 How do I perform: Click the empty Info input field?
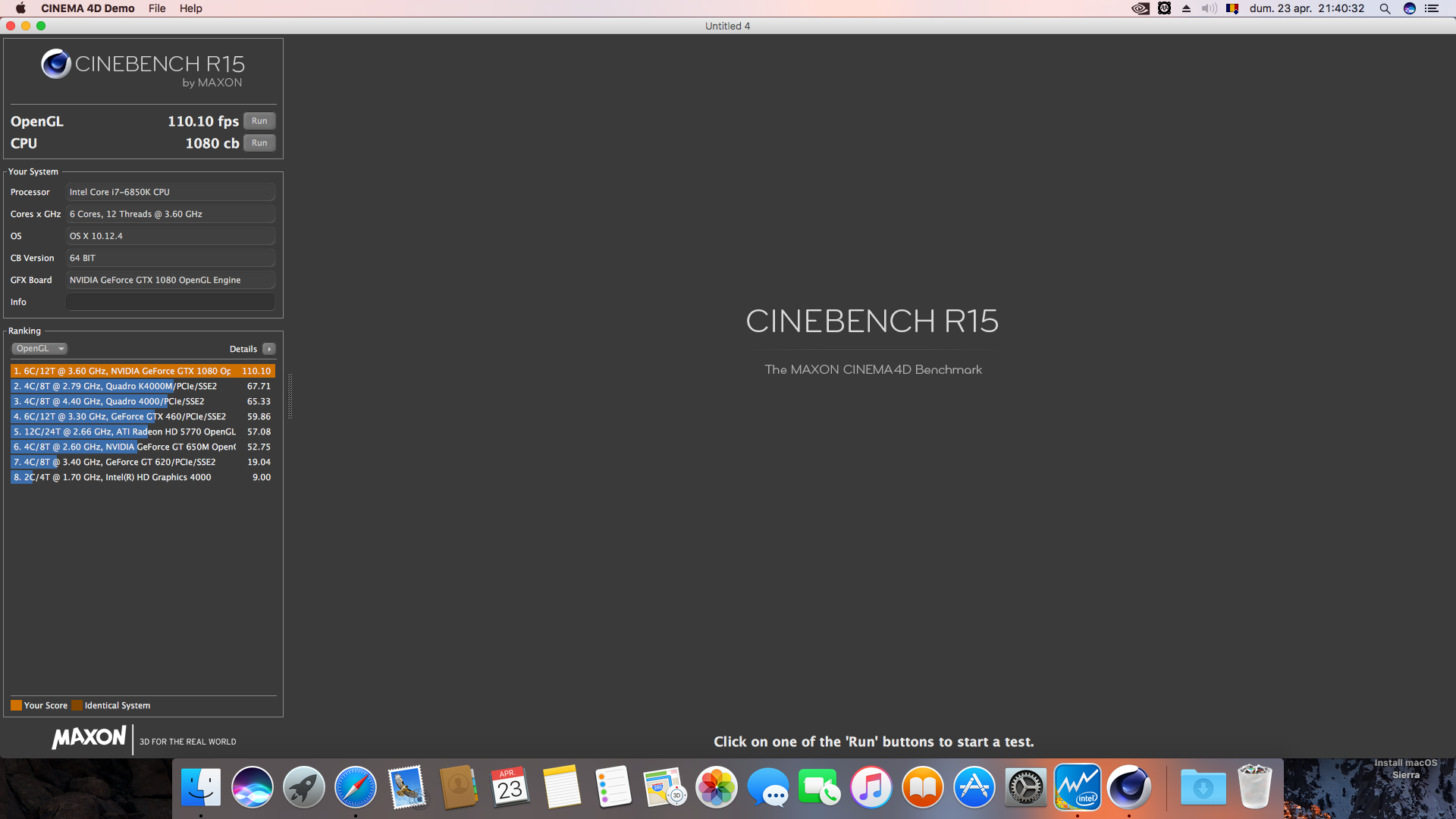(x=170, y=302)
